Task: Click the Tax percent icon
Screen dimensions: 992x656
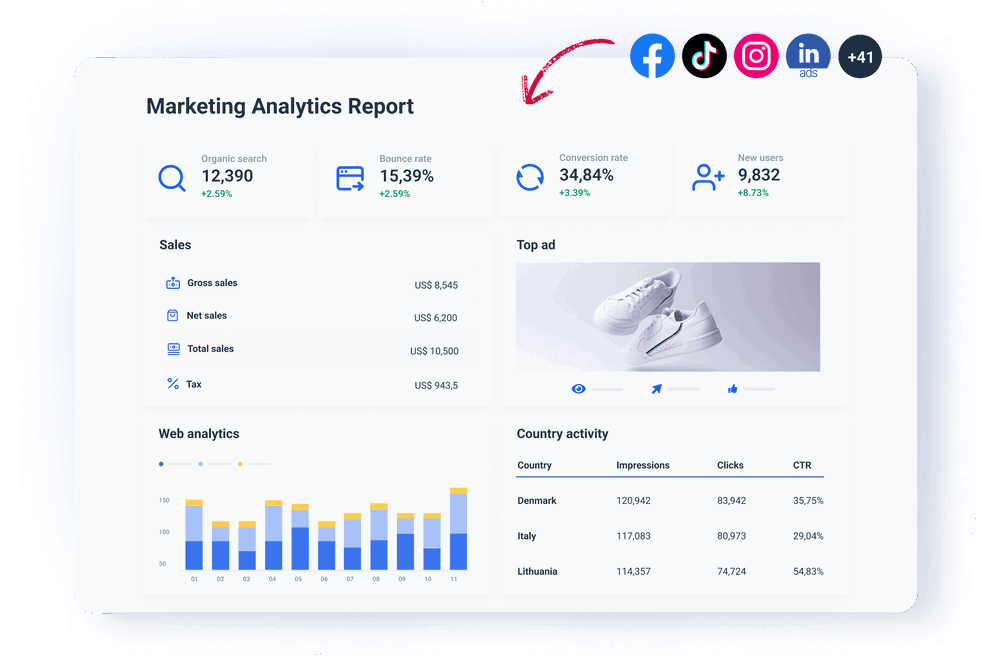Action: [172, 383]
